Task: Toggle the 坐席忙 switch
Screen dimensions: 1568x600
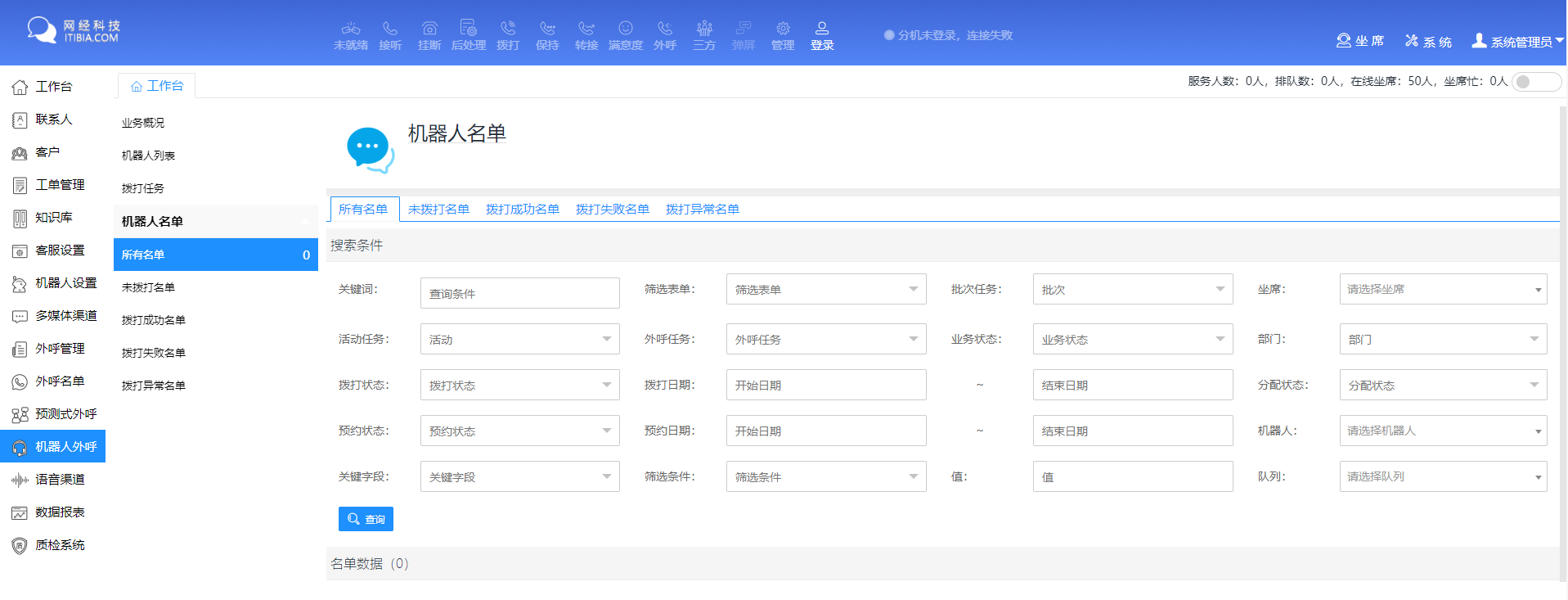Action: coord(1535,82)
